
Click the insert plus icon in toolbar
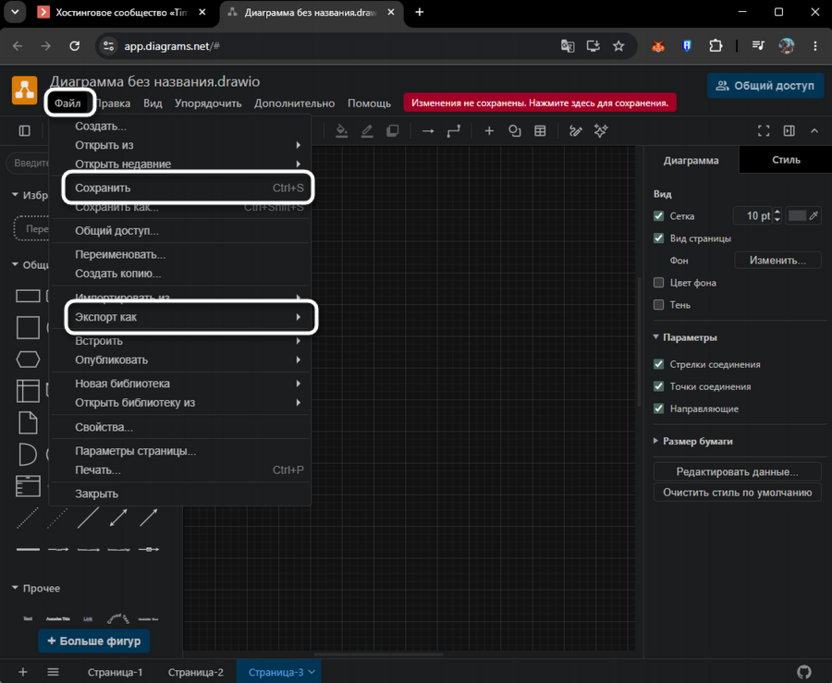489,131
